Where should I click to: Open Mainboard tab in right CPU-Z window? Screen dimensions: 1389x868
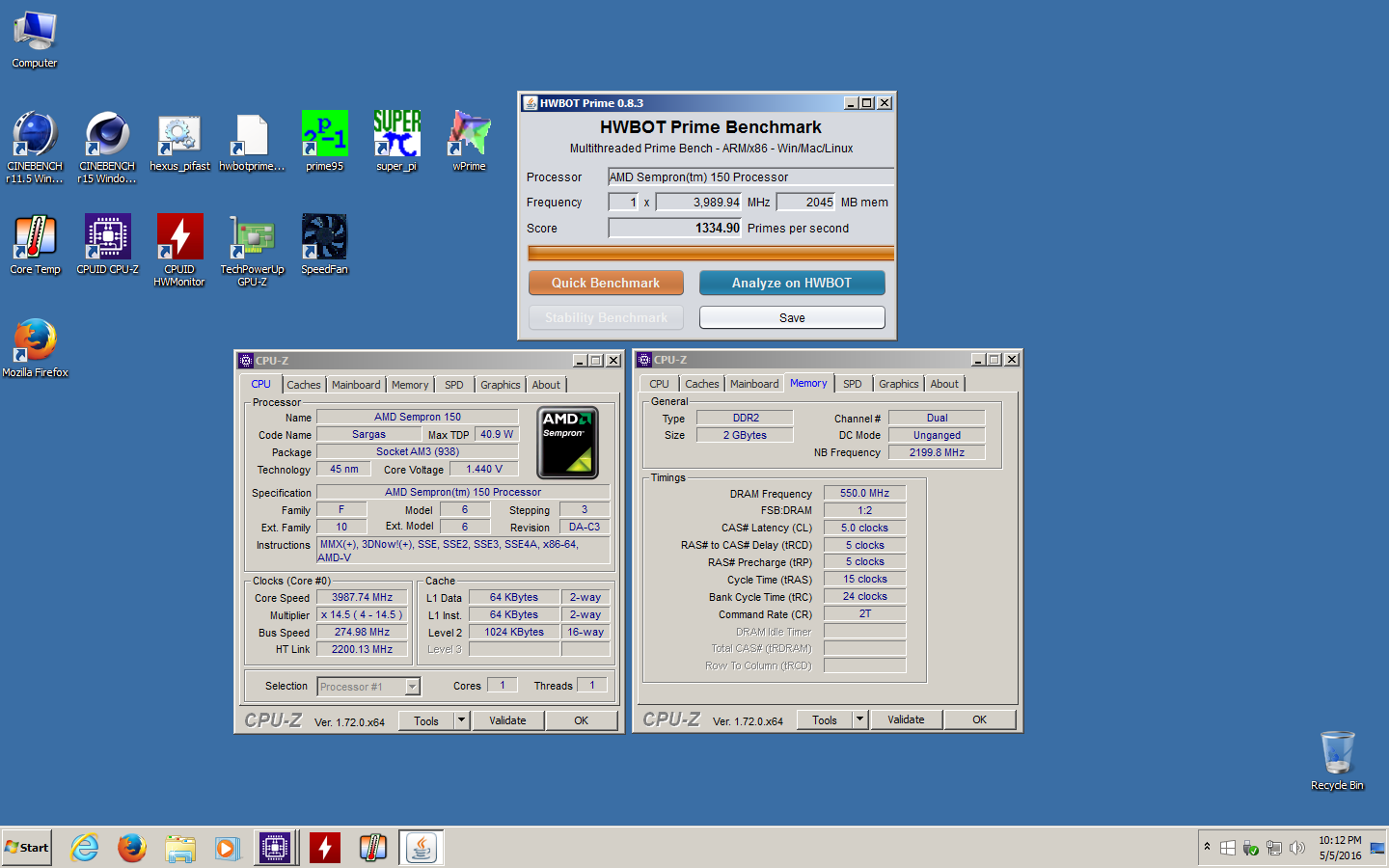click(x=754, y=384)
